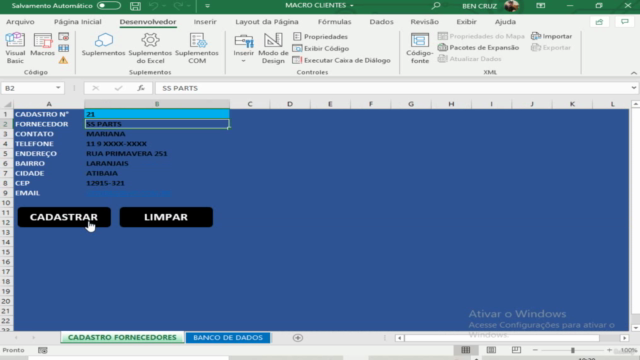
Task: Select cell with value 21
Action: pos(157,114)
